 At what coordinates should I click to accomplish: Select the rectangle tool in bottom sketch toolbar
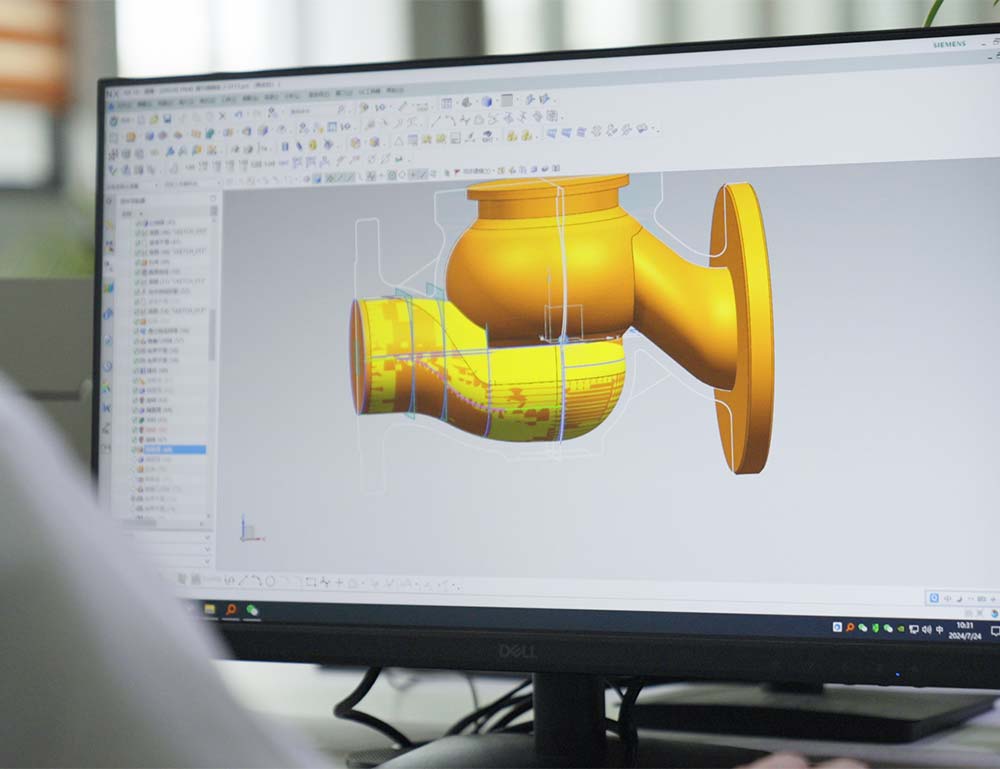pyautogui.click(x=311, y=582)
